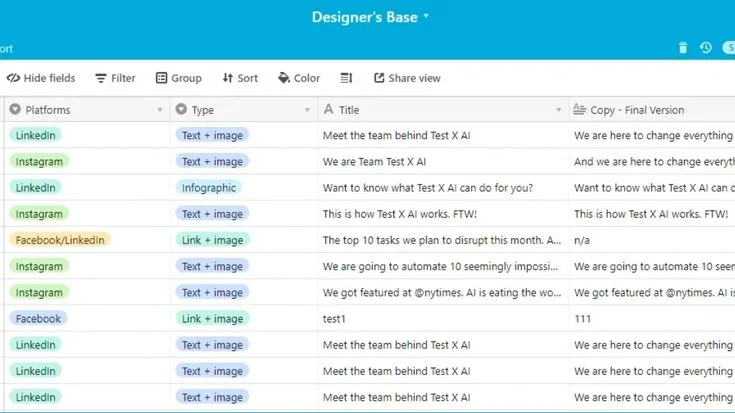Image resolution: width=735 pixels, height=413 pixels.
Task: Select the Facebook/LinkedIn platform tag
Action: point(60,240)
